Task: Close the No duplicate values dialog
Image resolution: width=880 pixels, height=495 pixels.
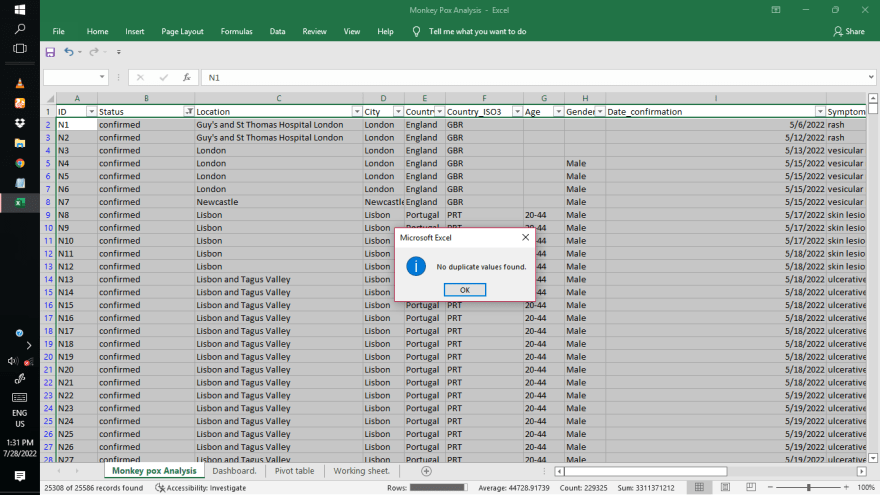Action: coord(525,237)
